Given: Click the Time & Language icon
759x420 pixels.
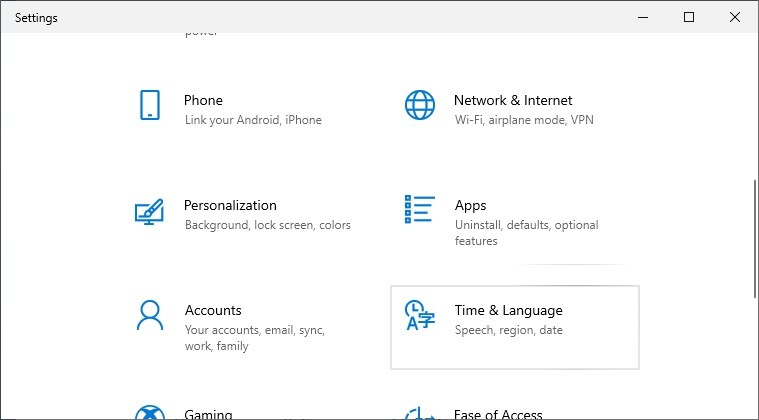Looking at the screenshot, I should 419,315.
